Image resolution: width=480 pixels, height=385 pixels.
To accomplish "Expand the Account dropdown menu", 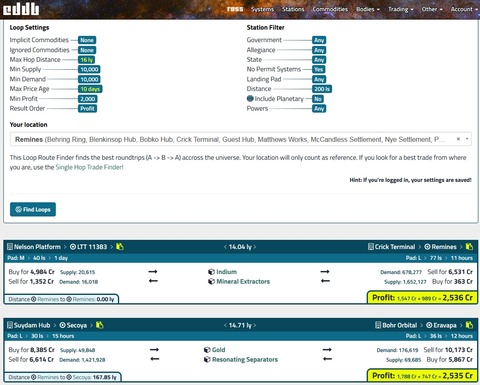I will pos(464,9).
